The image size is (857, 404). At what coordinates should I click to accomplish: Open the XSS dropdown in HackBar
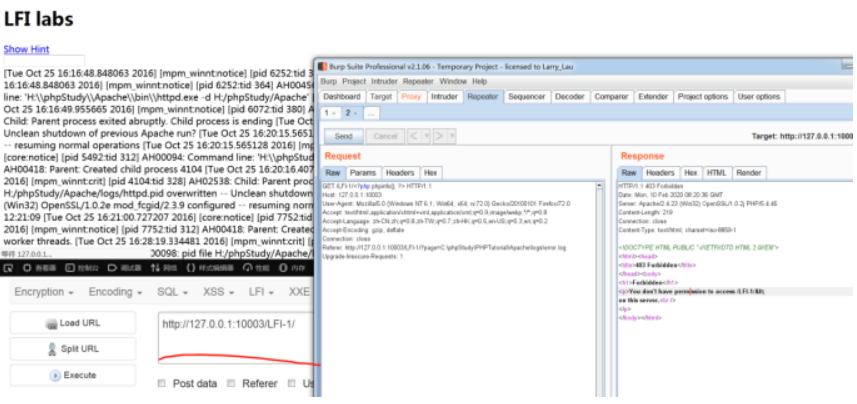219,292
